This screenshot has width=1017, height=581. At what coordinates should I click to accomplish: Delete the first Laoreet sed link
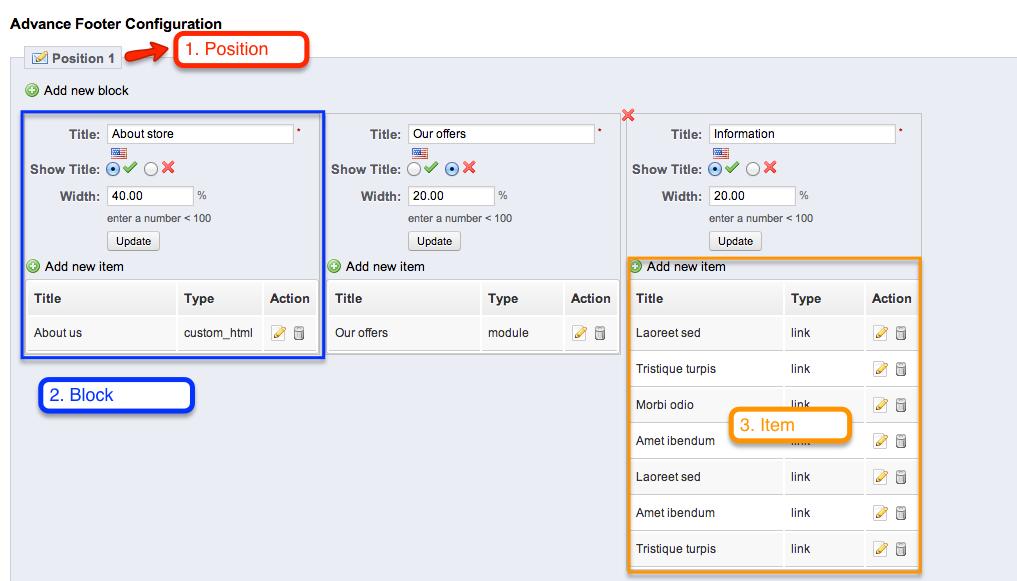pos(901,333)
